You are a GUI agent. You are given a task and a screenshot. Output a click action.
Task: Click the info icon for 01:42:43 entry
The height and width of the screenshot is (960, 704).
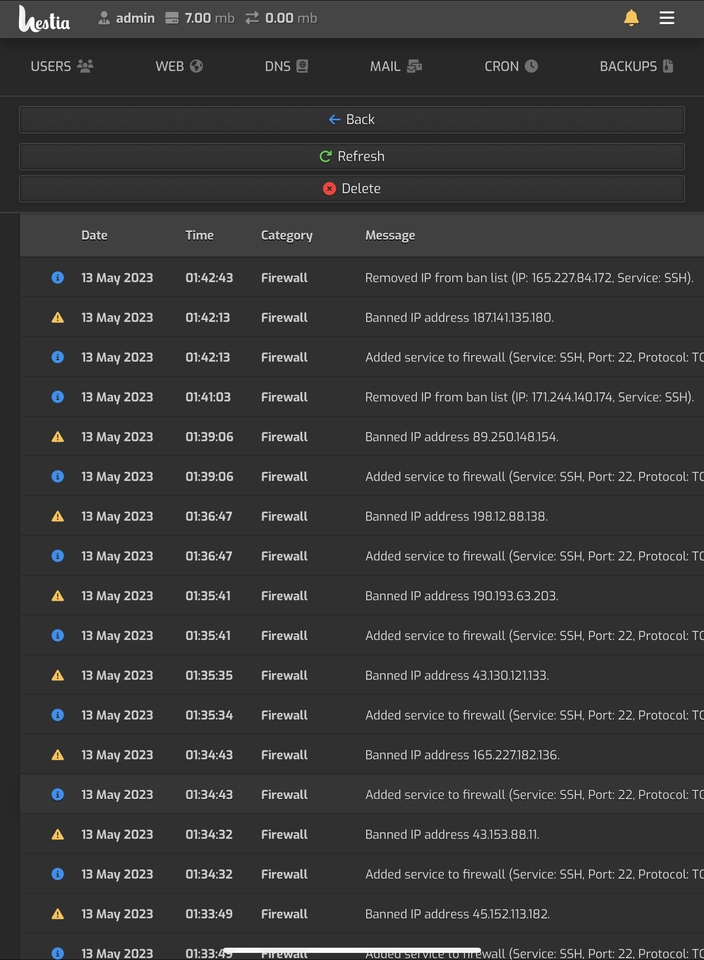58,277
